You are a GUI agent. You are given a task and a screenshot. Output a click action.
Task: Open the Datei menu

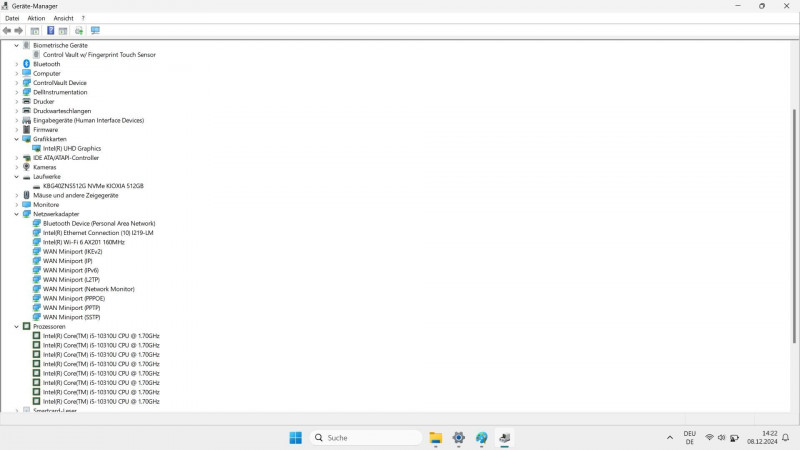(x=12, y=18)
